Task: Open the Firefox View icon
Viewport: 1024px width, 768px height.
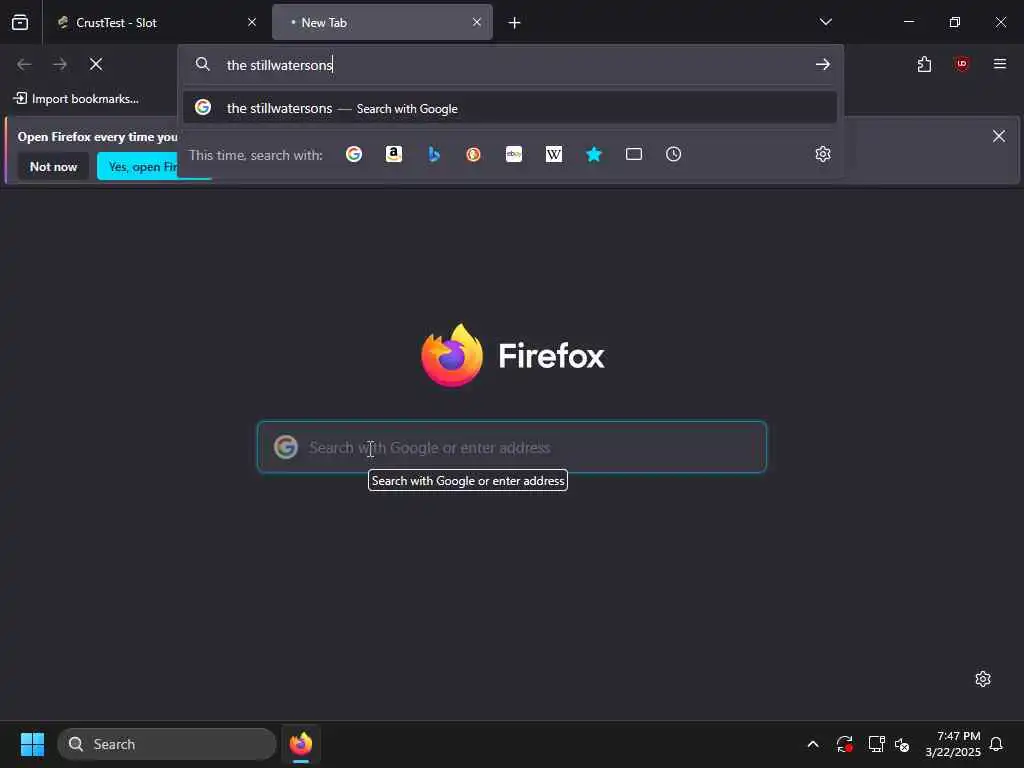Action: pos(20,22)
